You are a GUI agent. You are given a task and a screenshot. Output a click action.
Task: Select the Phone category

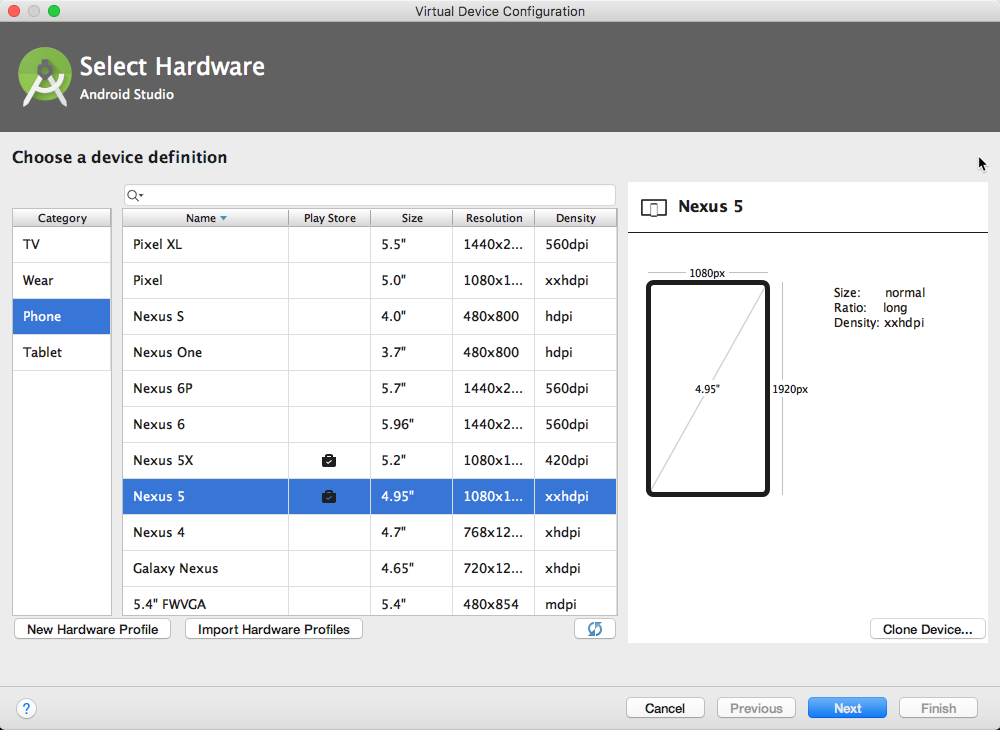coord(62,316)
